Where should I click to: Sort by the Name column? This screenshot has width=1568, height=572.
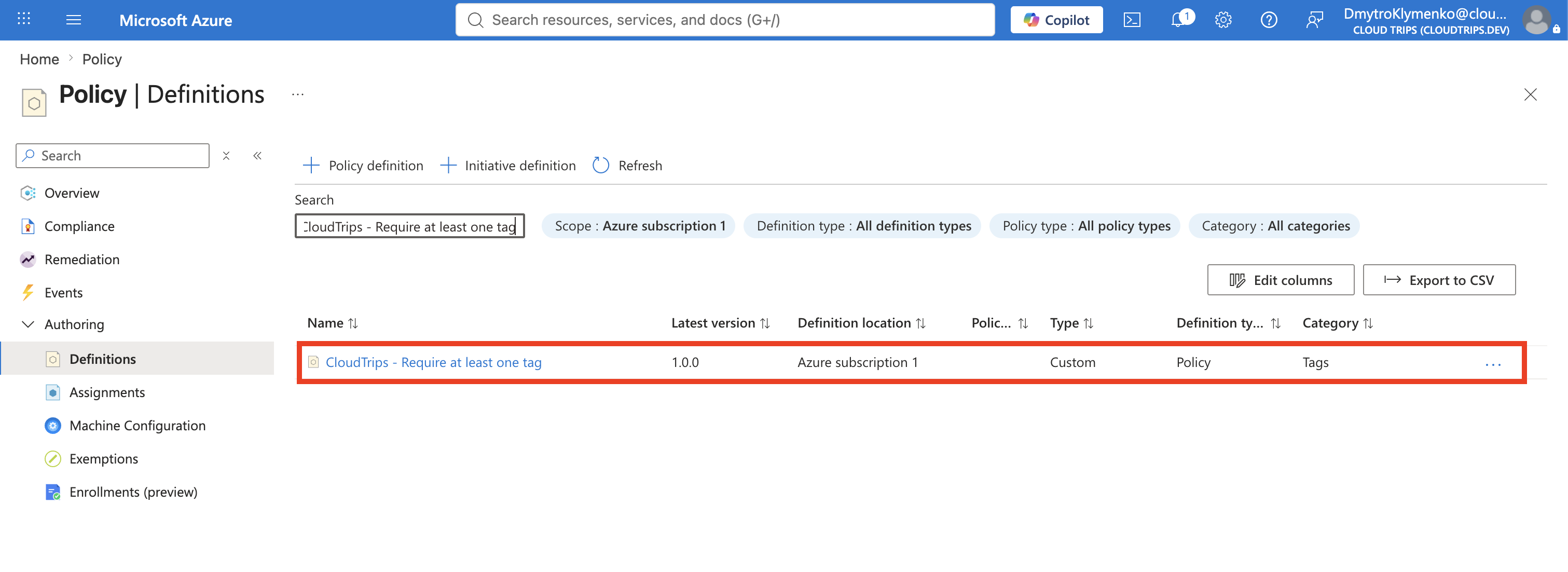coord(333,323)
